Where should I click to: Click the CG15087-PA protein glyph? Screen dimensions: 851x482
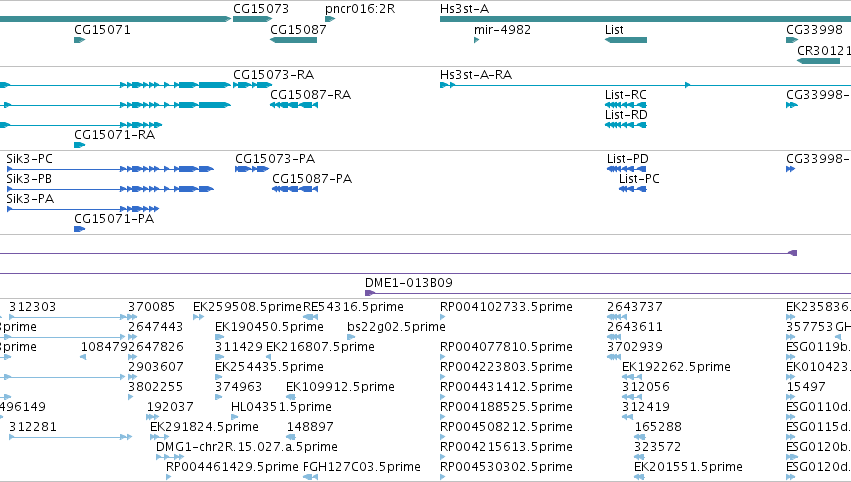tap(295, 189)
